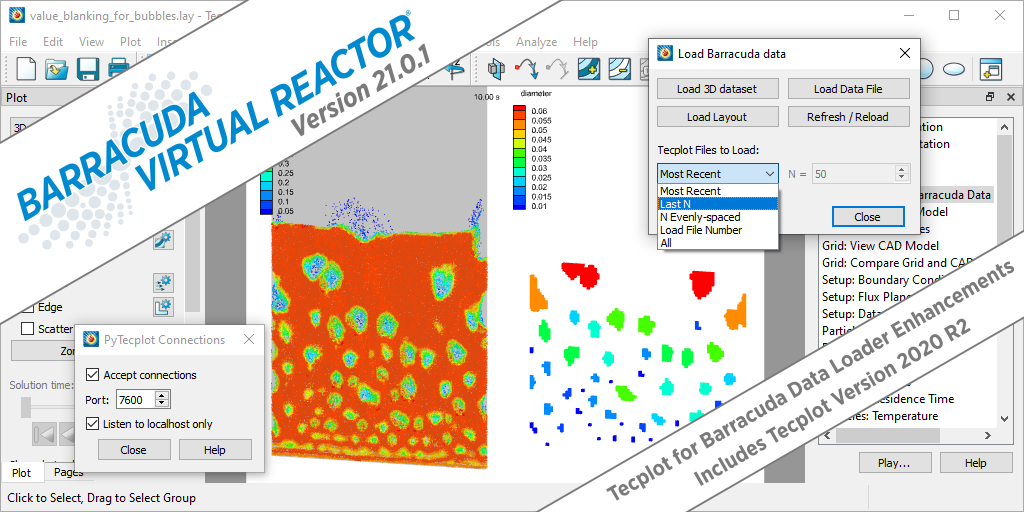Open the Edit menu
The height and width of the screenshot is (512, 1024).
[x=53, y=42]
